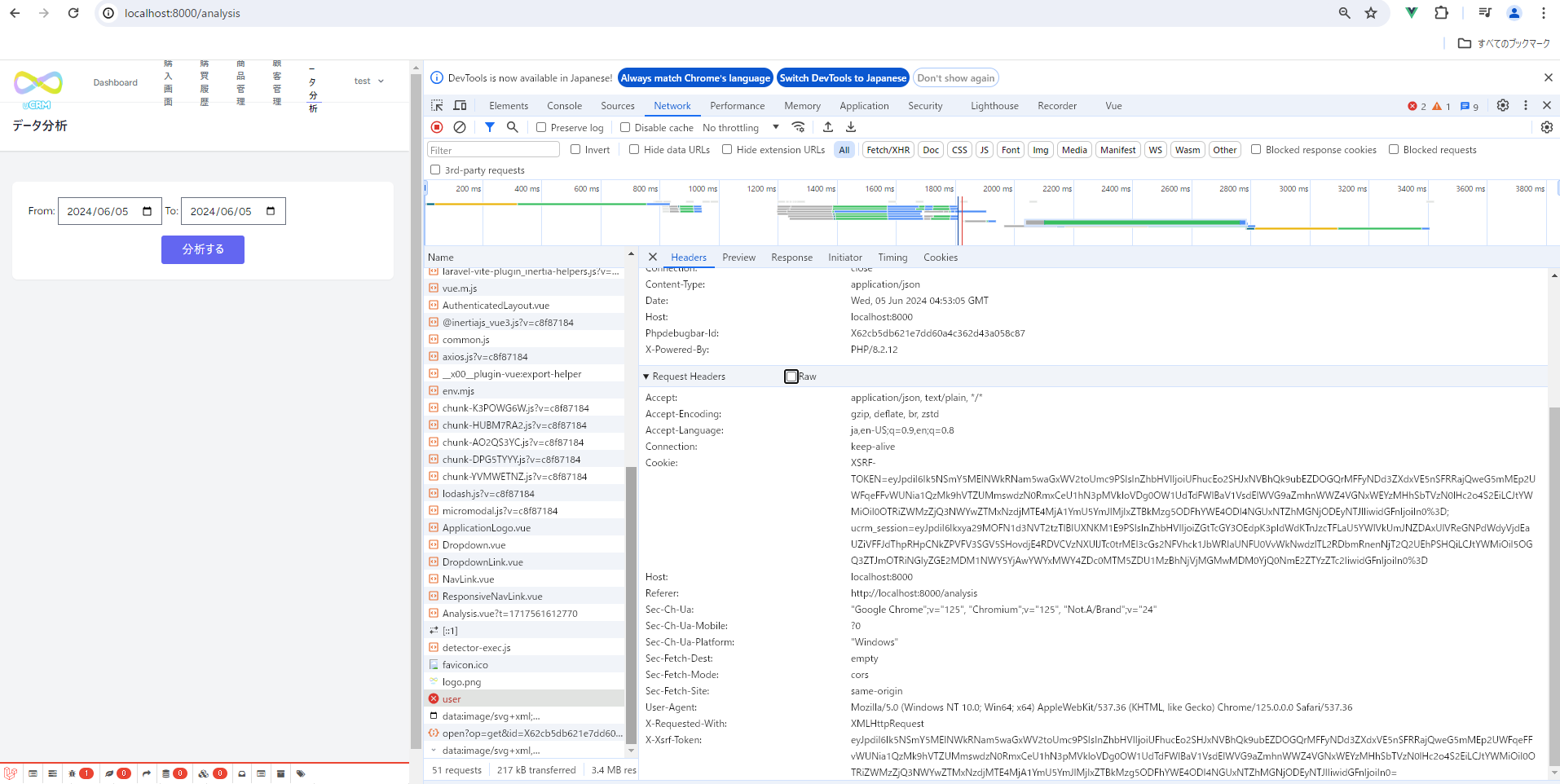Bookmark this page with star icon
The width and height of the screenshot is (1560, 784).
1371,13
